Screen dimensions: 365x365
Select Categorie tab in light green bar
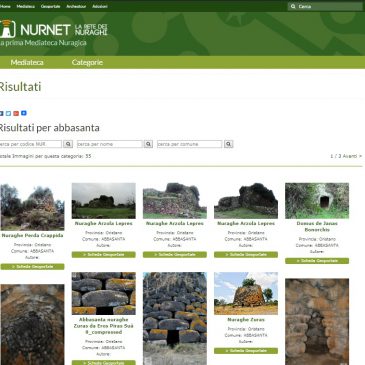pos(87,62)
